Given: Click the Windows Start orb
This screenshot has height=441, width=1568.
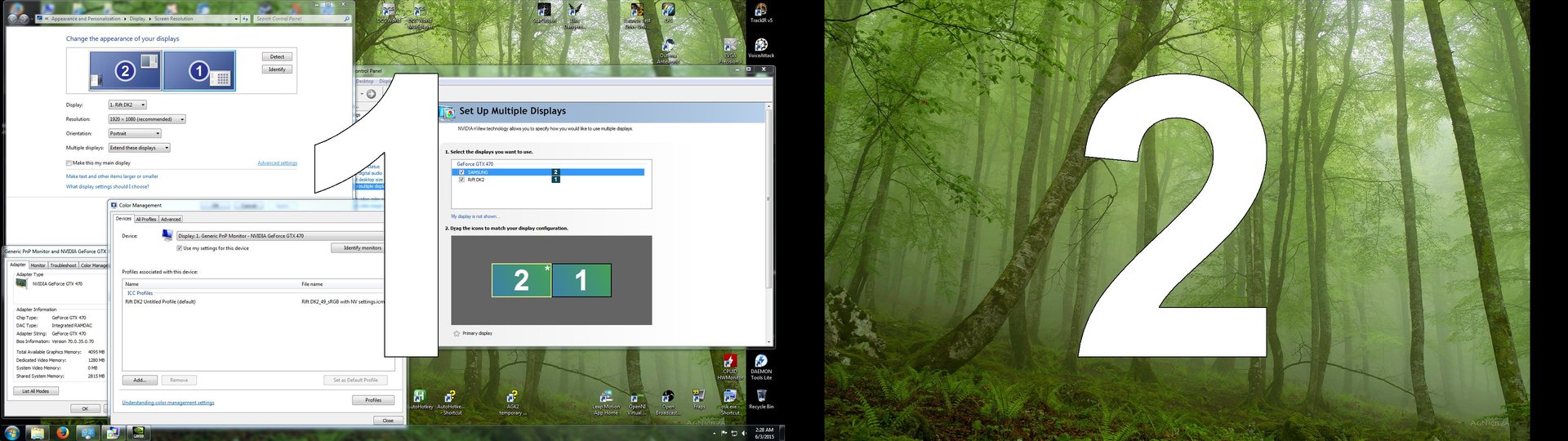Looking at the screenshot, I should [11, 432].
